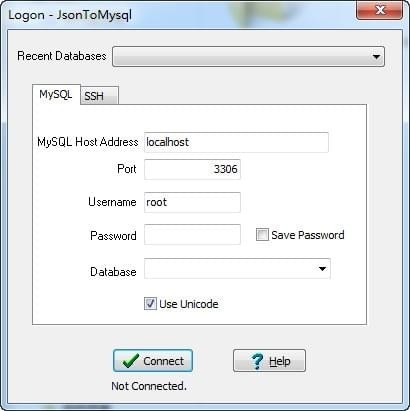Enable the Save Password checkbox
Screen dimensions: 410x411
pyautogui.click(x=262, y=235)
